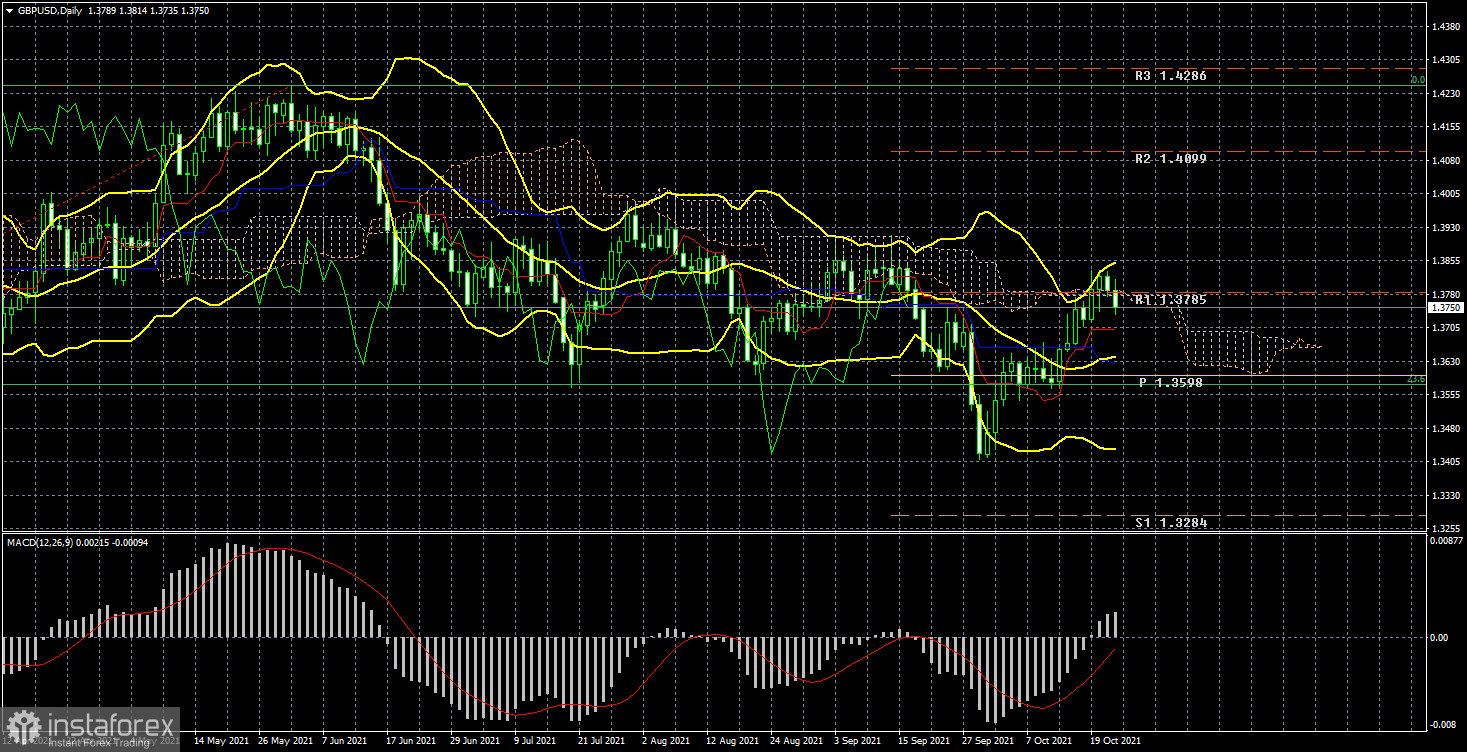Click the 14 May 2021 date label

point(222,743)
